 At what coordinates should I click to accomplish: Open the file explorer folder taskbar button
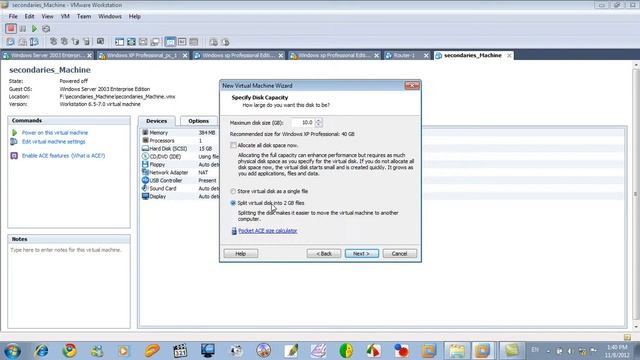coord(457,351)
